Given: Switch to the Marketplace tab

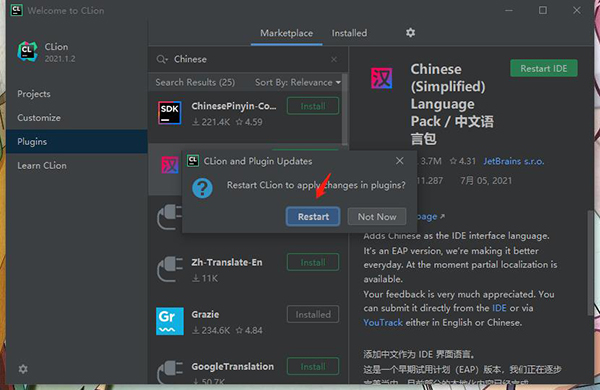Looking at the screenshot, I should 287,33.
